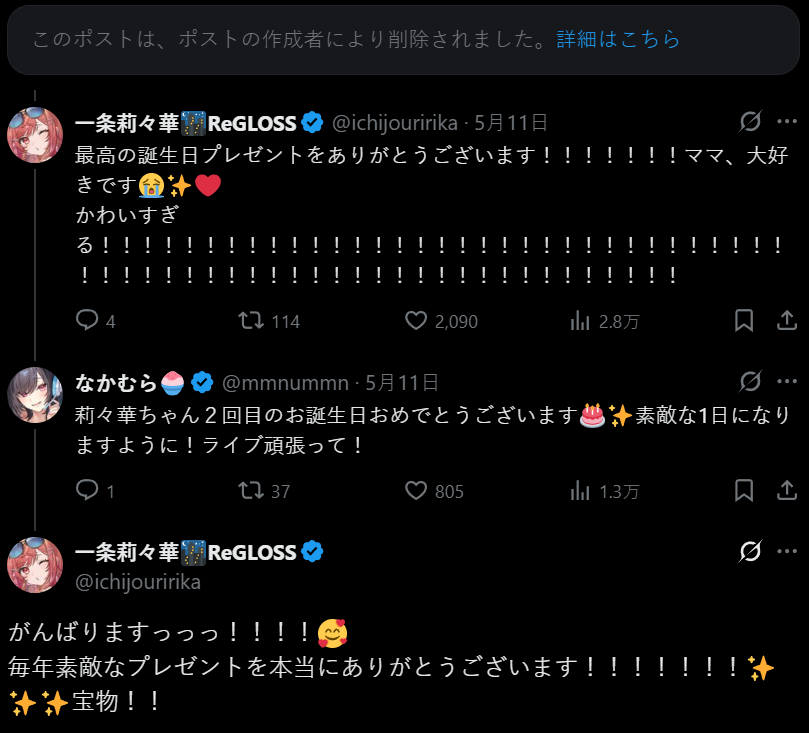809x733 pixels.
Task: Like なかむら's post with 805 likes
Action: 416,491
